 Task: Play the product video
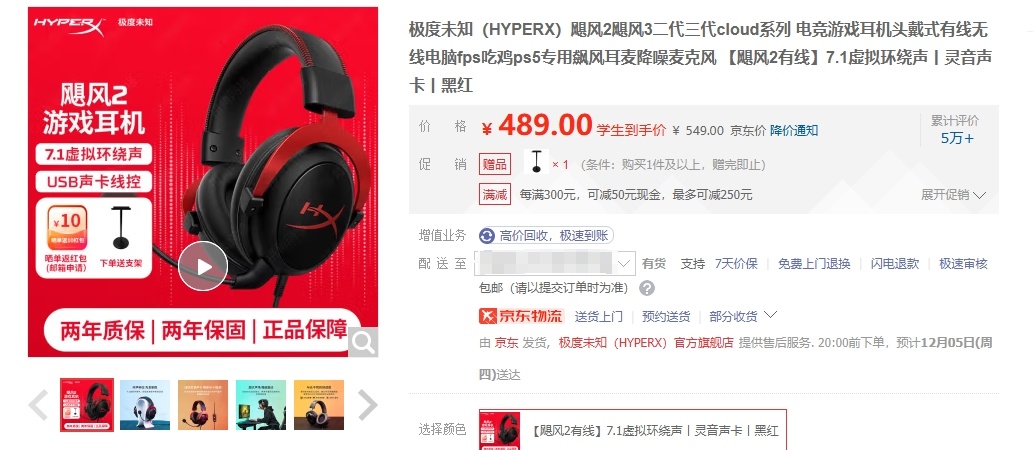(203, 266)
